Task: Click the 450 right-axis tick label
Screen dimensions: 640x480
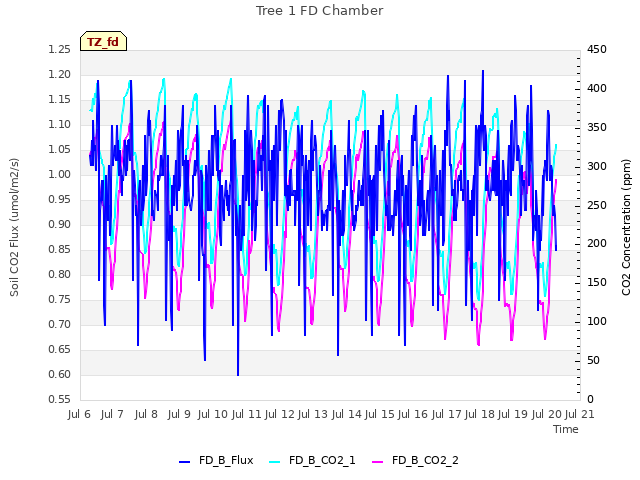Action: [x=597, y=50]
